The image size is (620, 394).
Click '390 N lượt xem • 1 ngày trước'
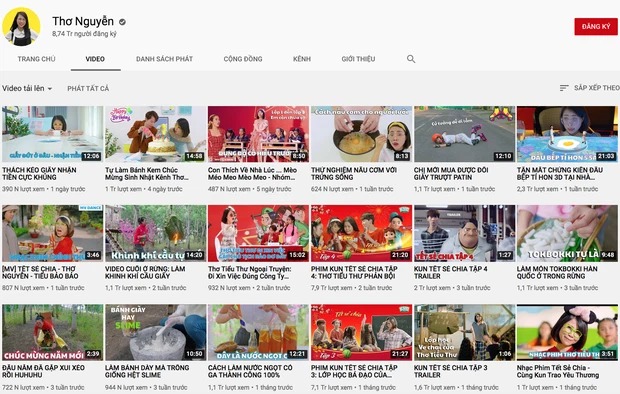coord(43,189)
